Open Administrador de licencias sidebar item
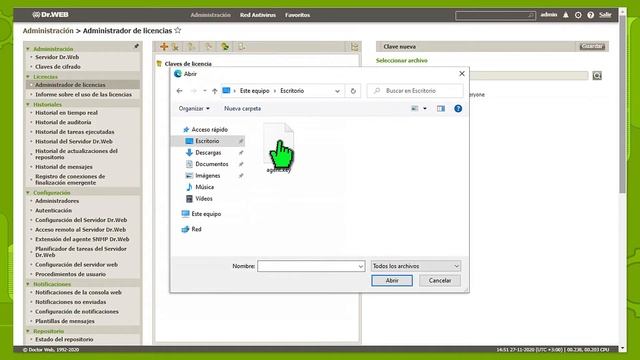 click(70, 85)
